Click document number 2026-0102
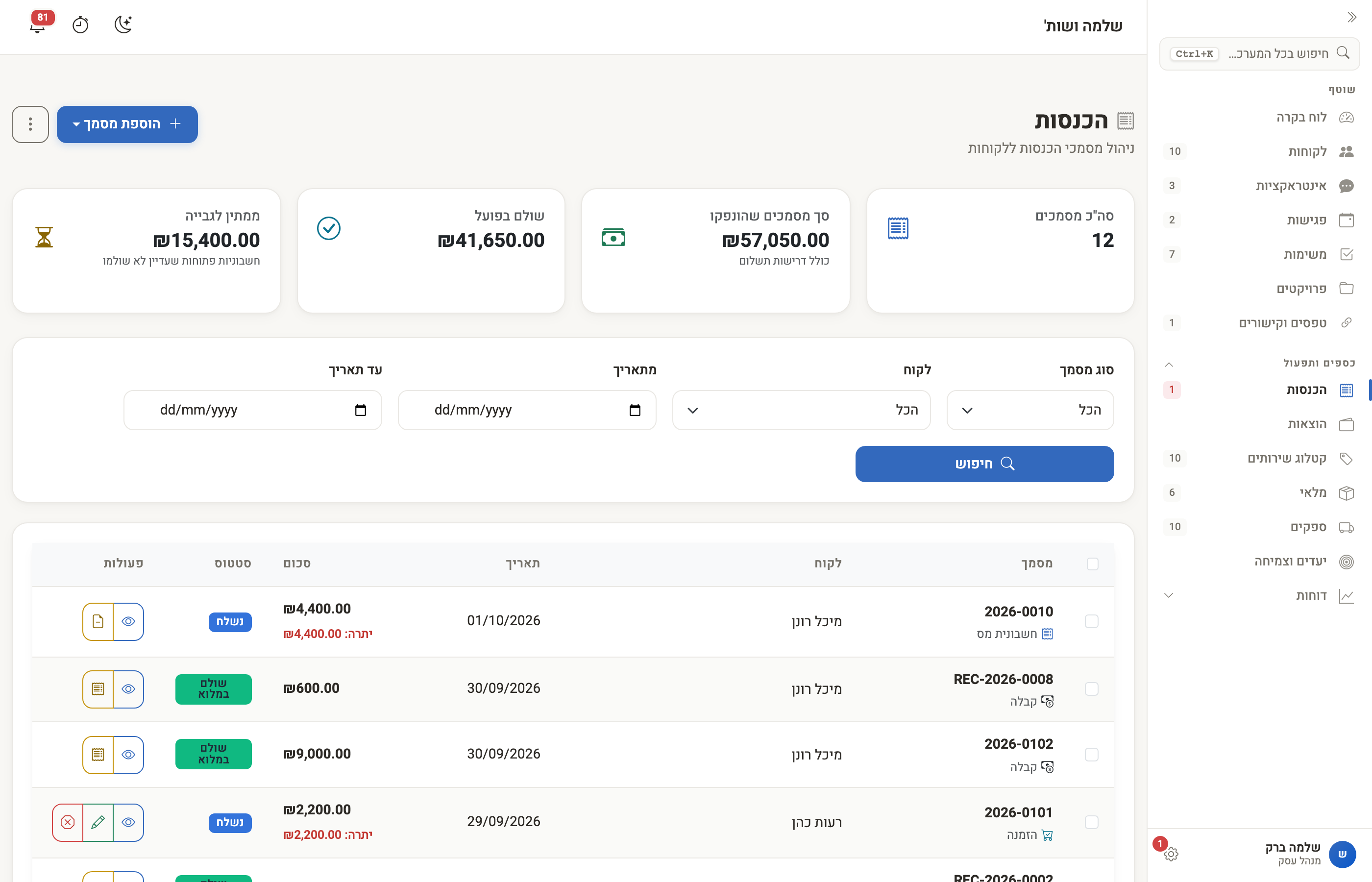 point(1019,744)
